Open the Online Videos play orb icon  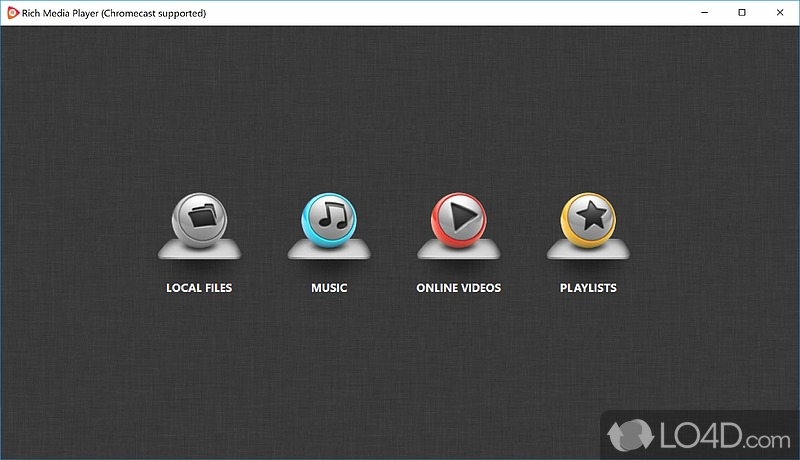(x=459, y=220)
